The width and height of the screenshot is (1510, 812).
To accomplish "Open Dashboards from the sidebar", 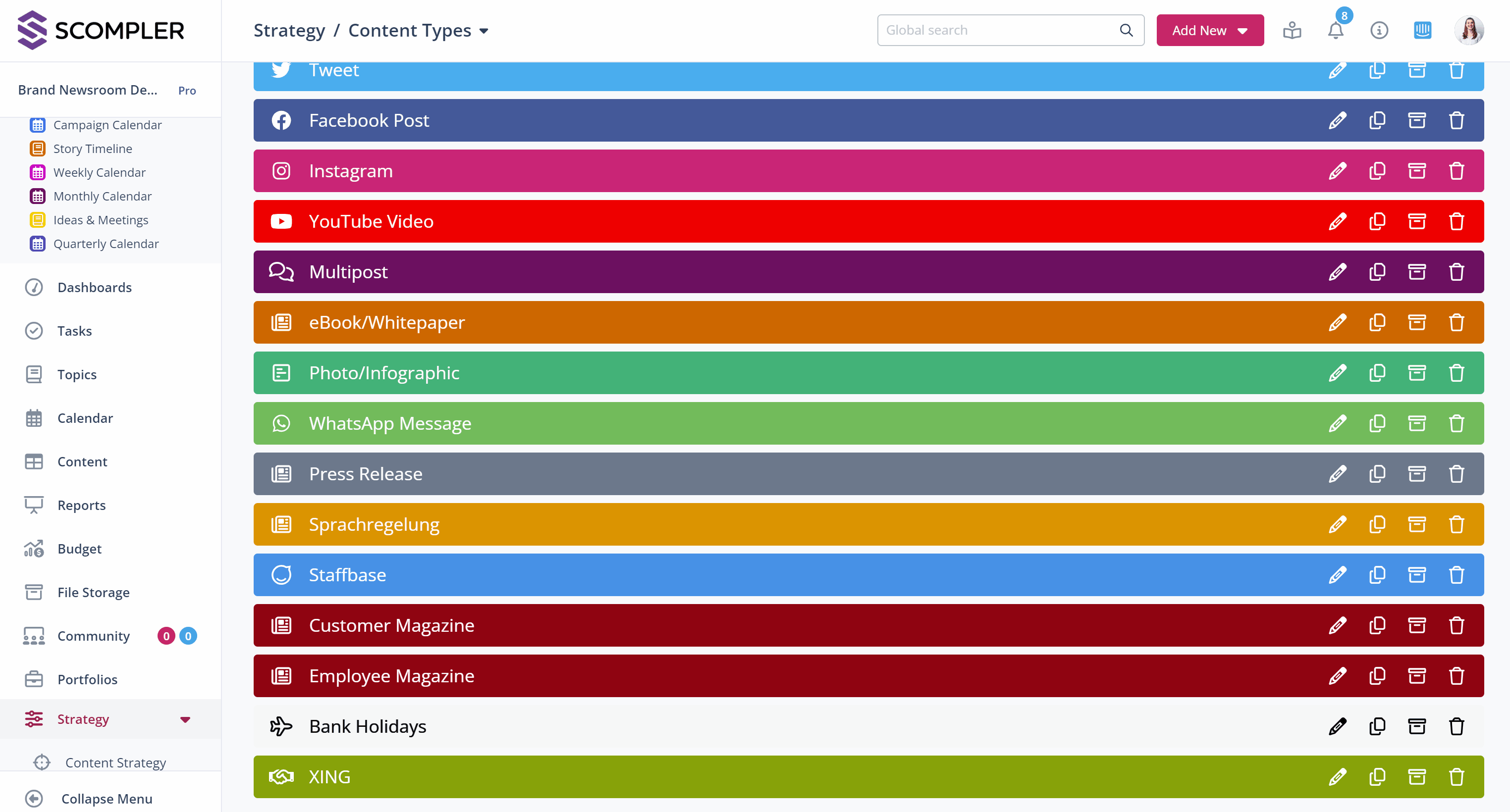I will pos(94,288).
